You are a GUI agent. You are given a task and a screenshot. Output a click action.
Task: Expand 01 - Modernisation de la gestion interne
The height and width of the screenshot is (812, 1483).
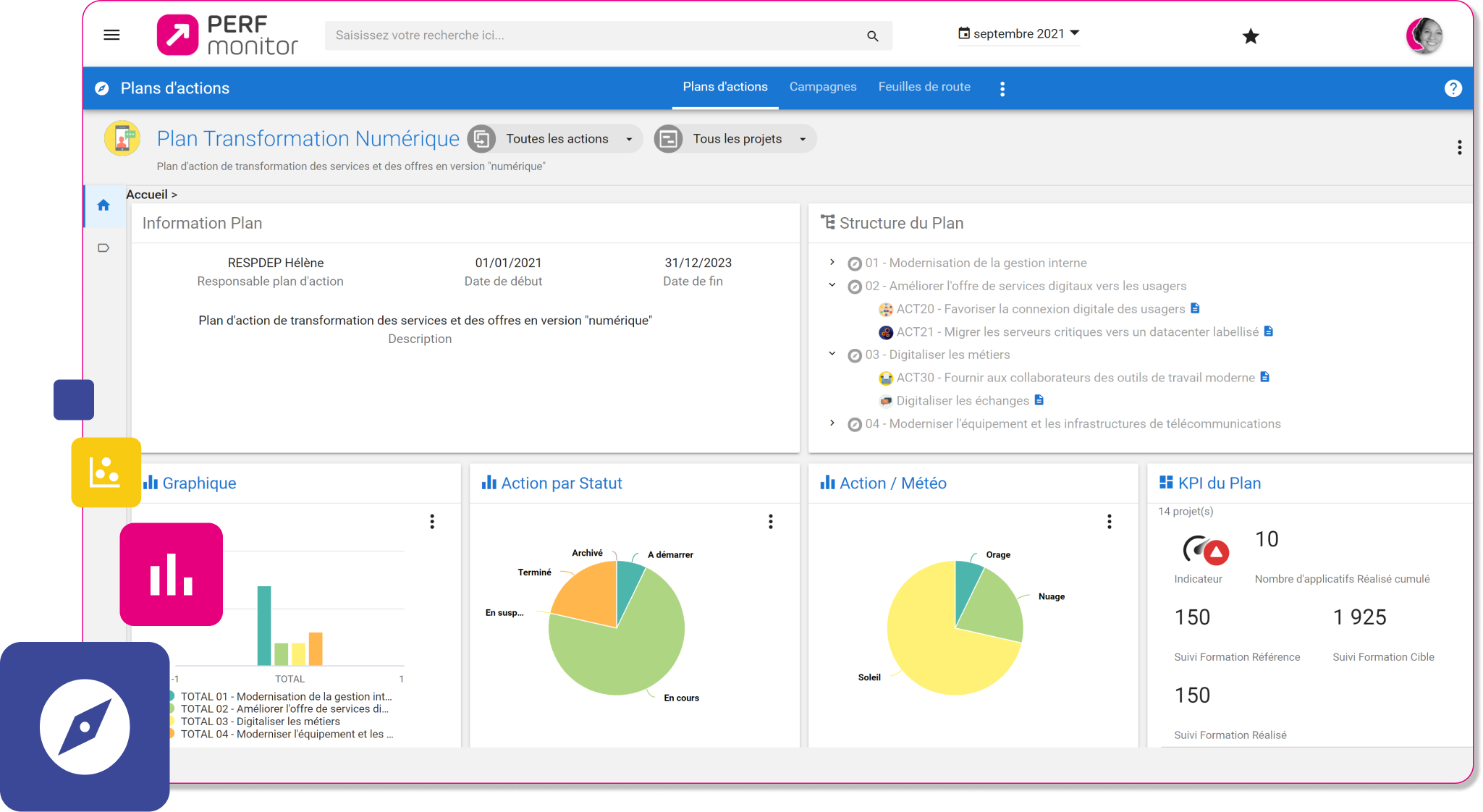[832, 262]
